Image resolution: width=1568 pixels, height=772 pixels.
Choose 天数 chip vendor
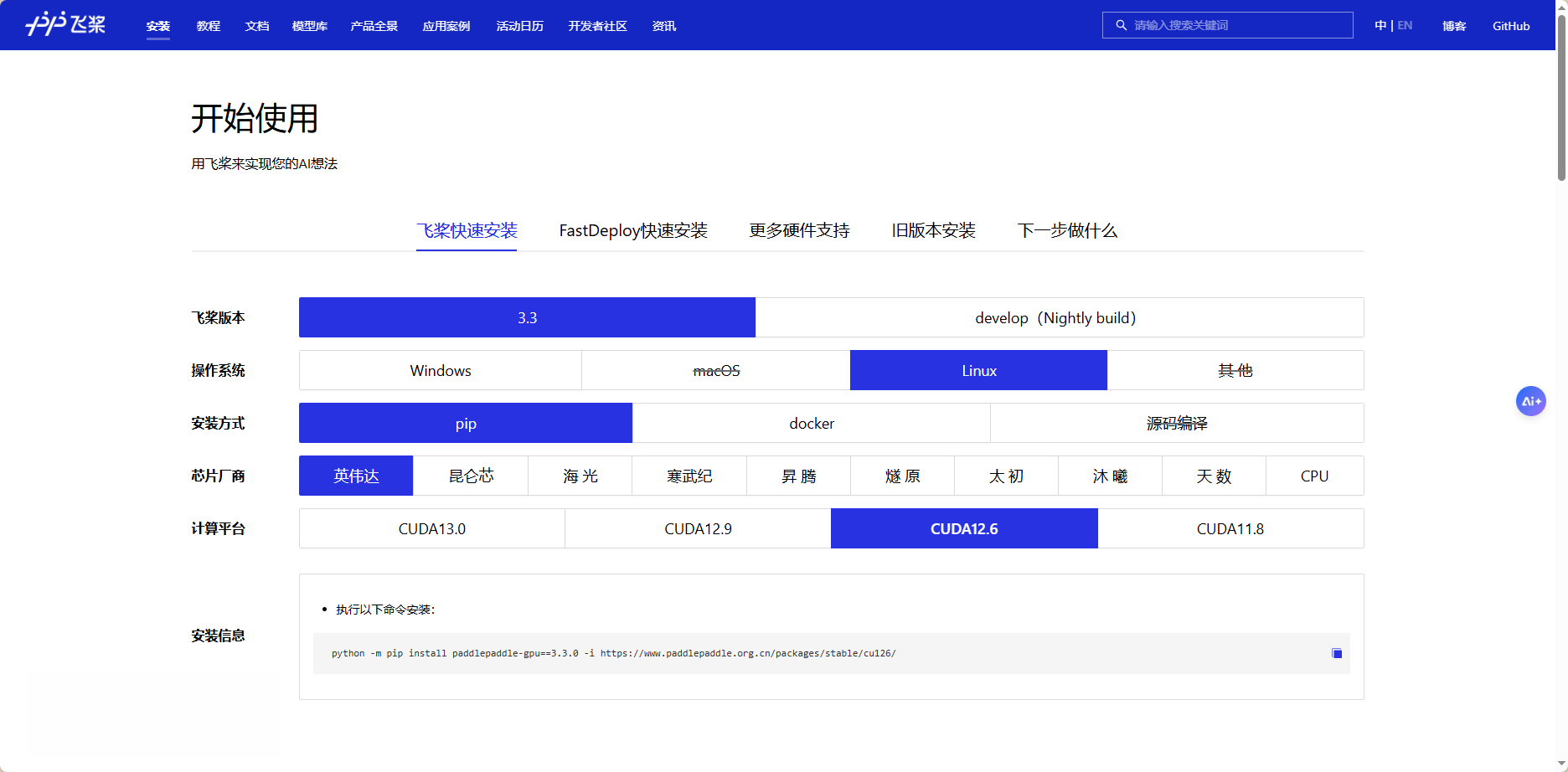coord(1215,476)
